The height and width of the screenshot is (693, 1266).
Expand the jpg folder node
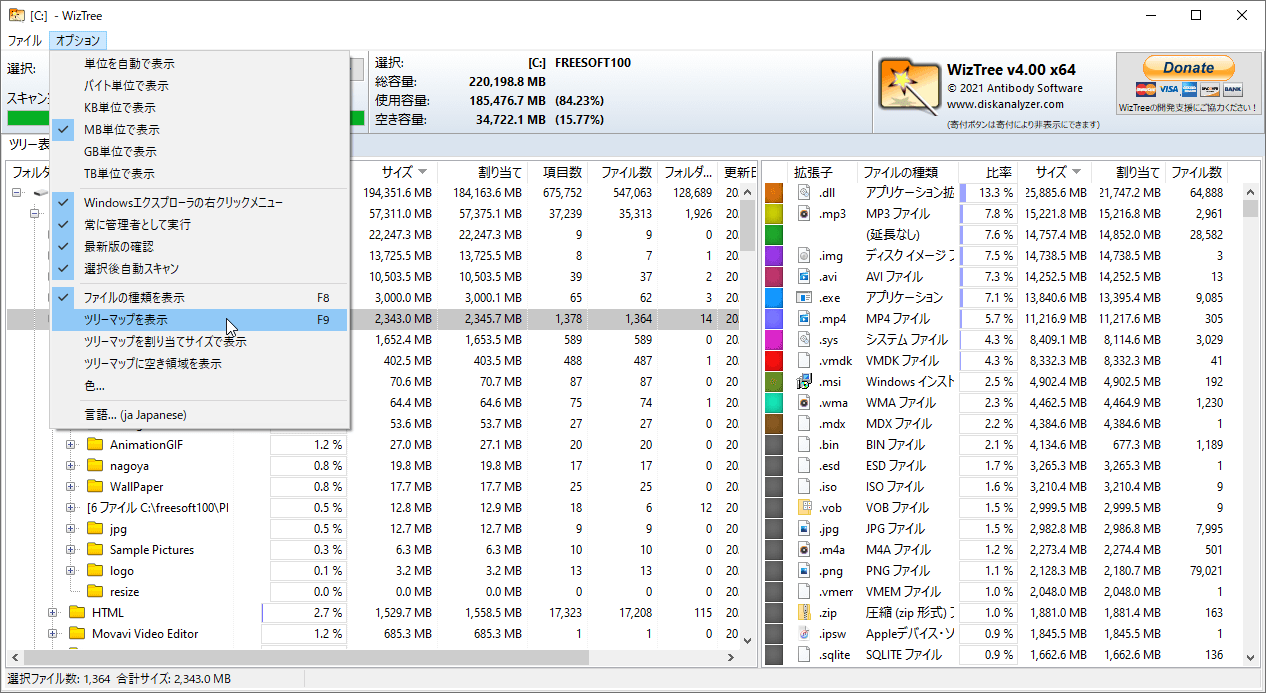(x=71, y=528)
